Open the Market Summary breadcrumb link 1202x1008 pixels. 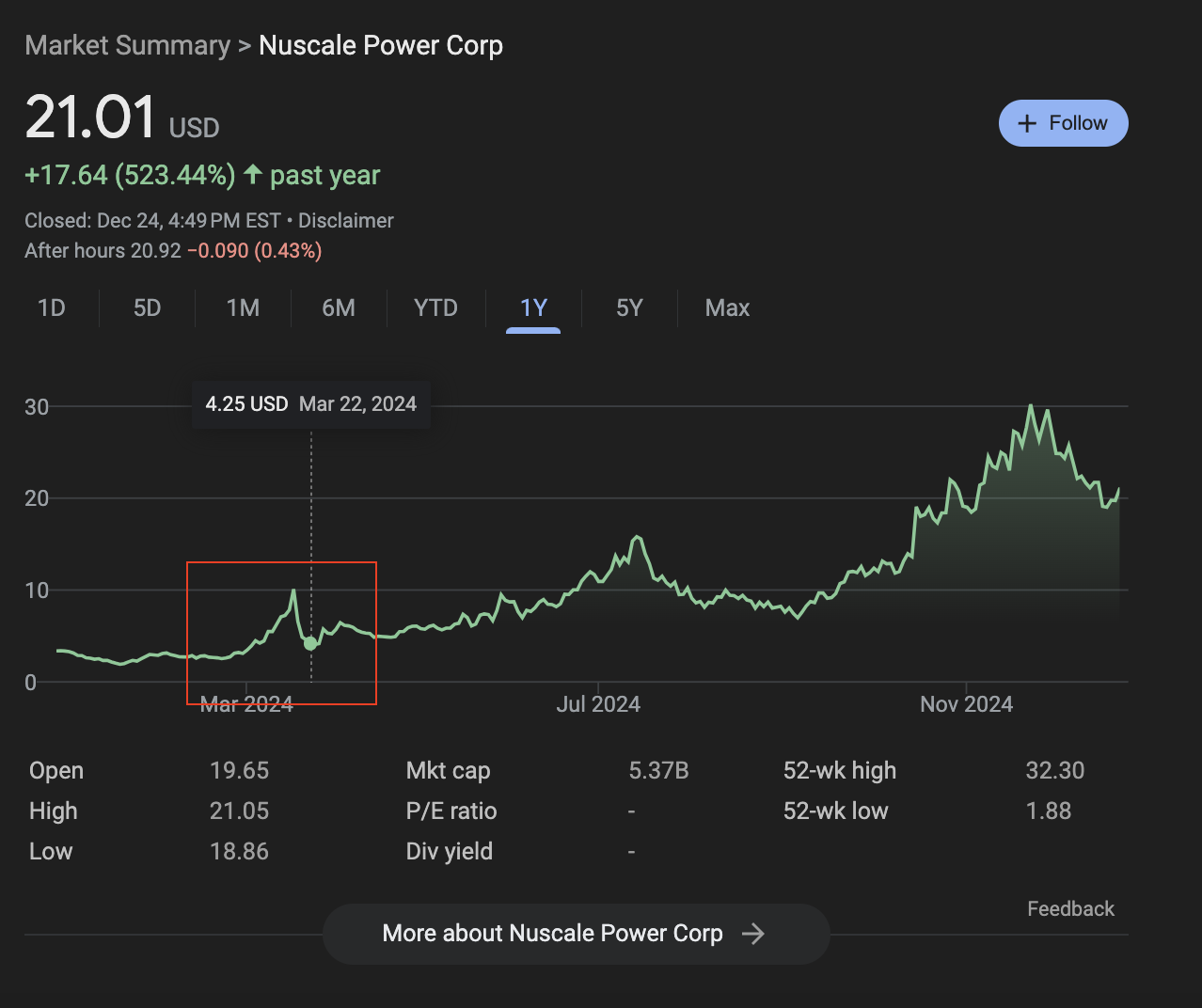coord(127,45)
